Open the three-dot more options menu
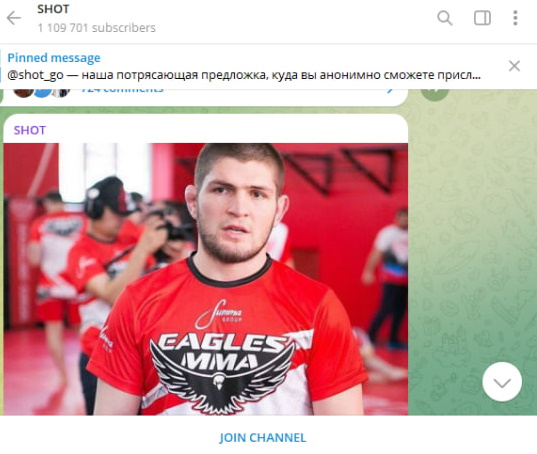 [x=515, y=18]
